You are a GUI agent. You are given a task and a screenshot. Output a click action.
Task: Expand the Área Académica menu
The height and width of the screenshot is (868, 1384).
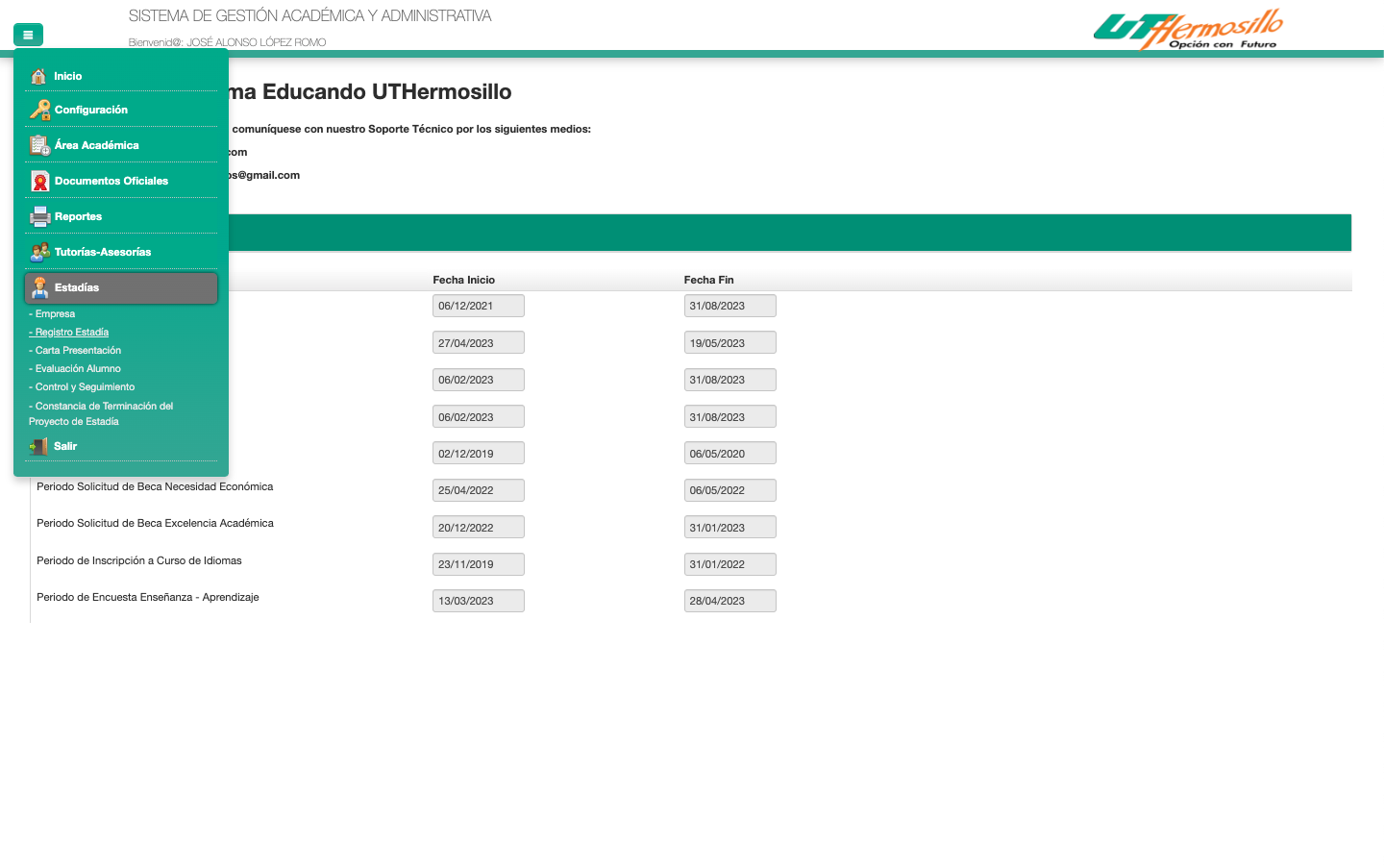[97, 145]
